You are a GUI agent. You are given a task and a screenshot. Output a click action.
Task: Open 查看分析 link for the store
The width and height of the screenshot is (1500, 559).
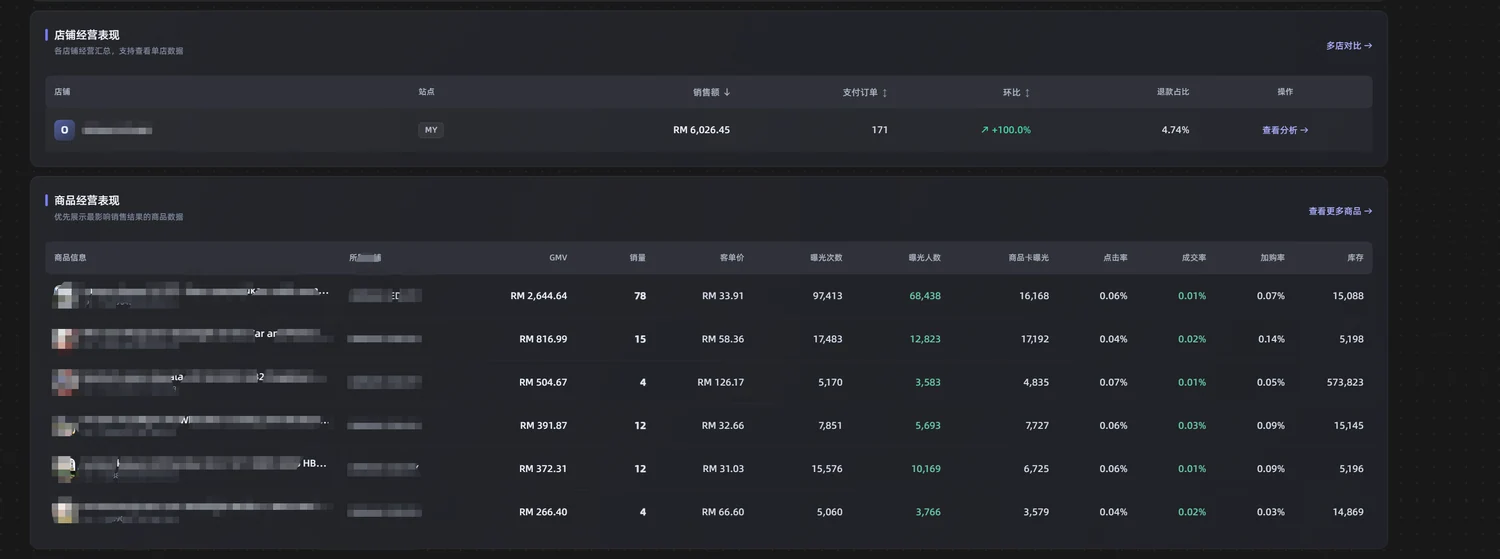1285,130
